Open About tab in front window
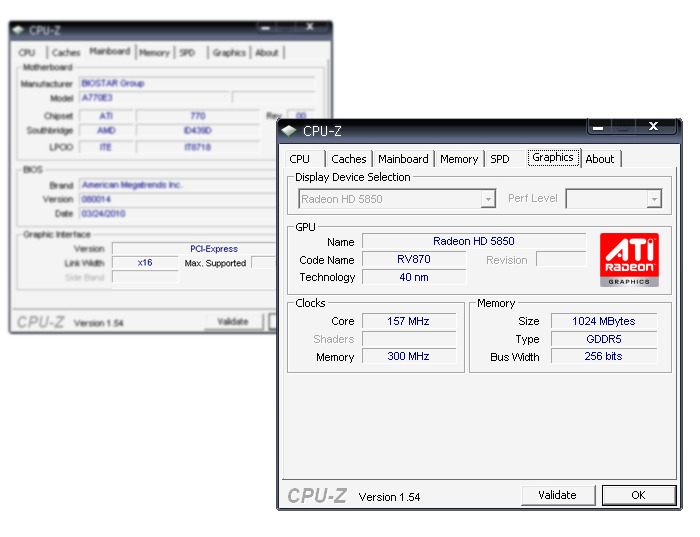700x537 pixels. (x=600, y=159)
